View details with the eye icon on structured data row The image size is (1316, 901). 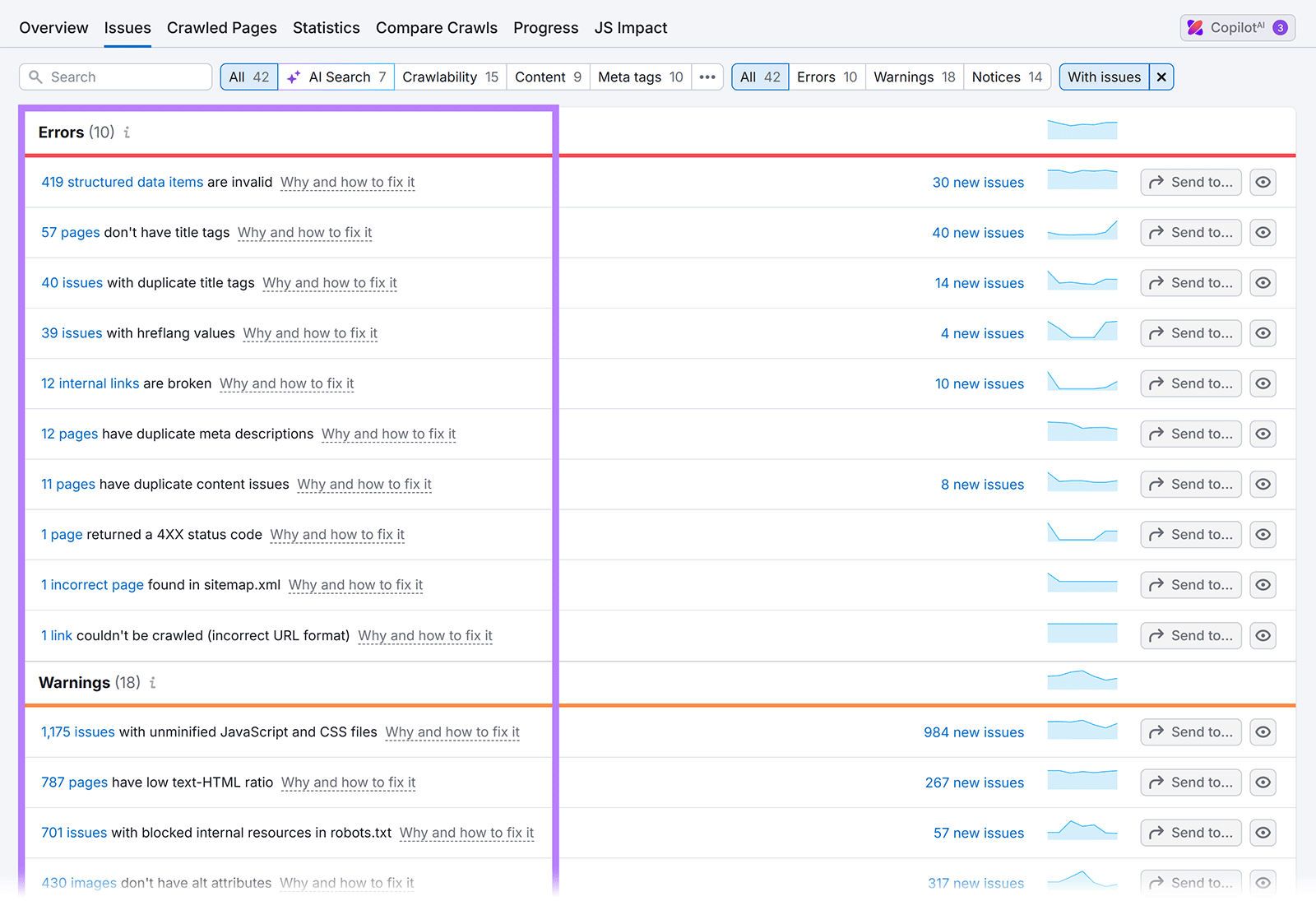(x=1263, y=182)
